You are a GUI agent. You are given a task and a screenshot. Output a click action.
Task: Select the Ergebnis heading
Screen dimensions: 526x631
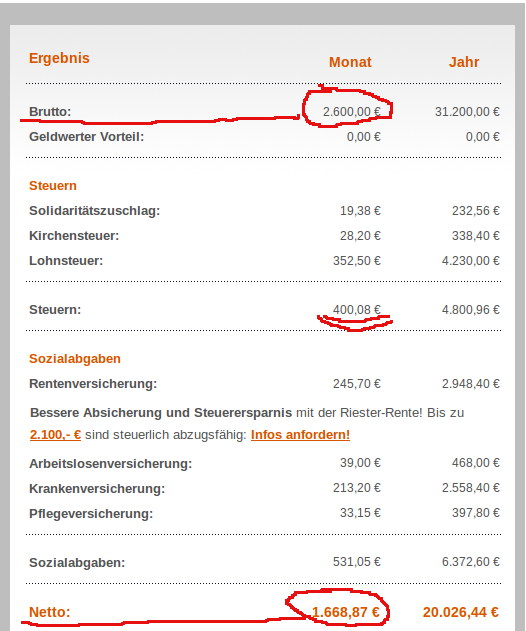pyautogui.click(x=59, y=58)
